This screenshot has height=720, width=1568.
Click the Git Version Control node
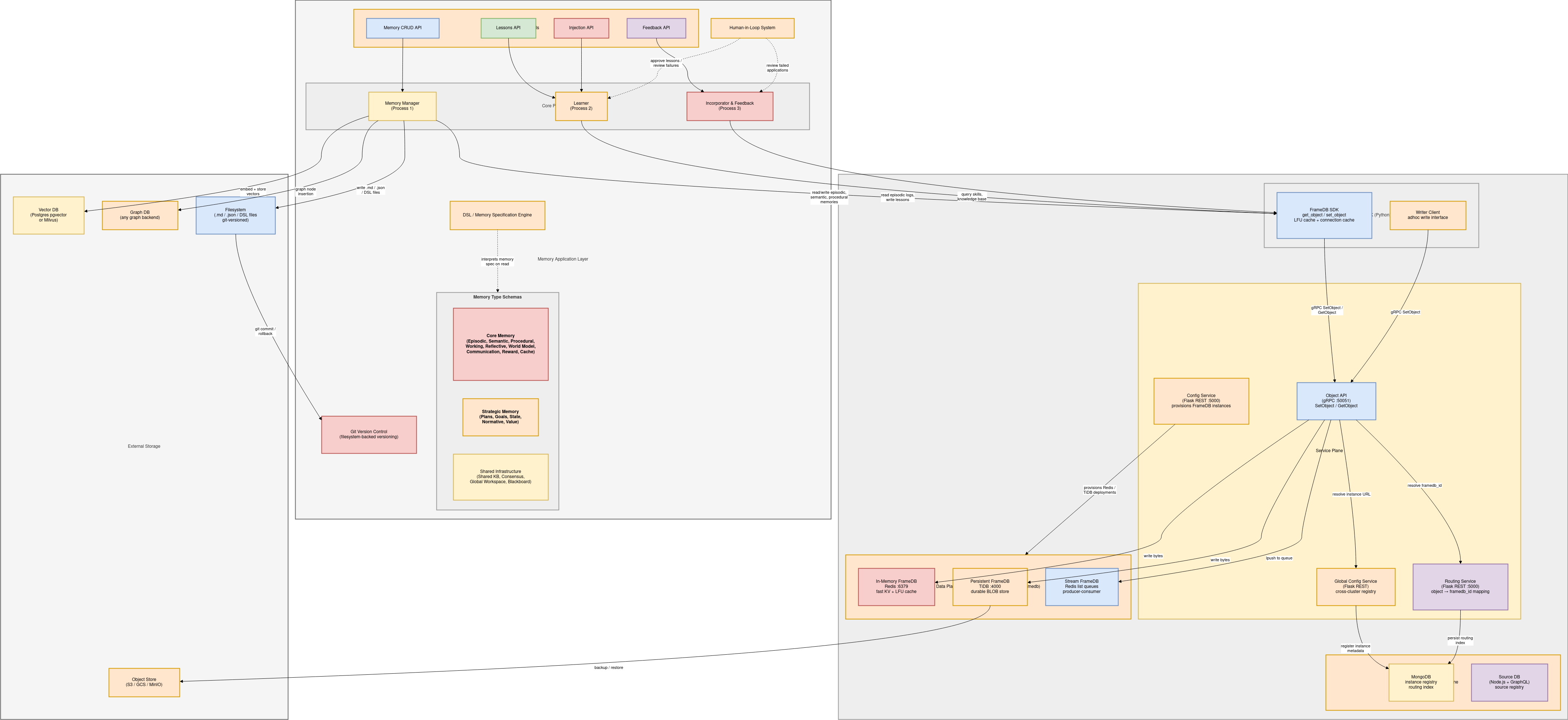tap(369, 435)
